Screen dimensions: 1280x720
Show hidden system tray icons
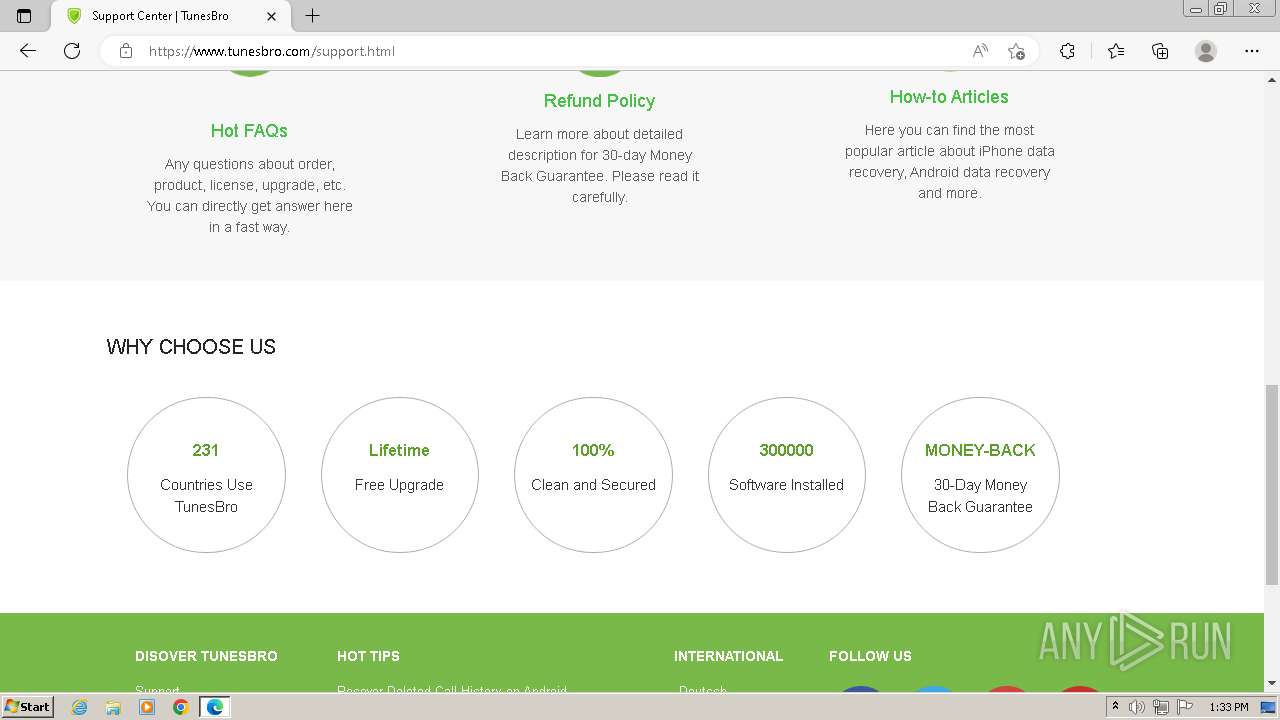[1115, 707]
